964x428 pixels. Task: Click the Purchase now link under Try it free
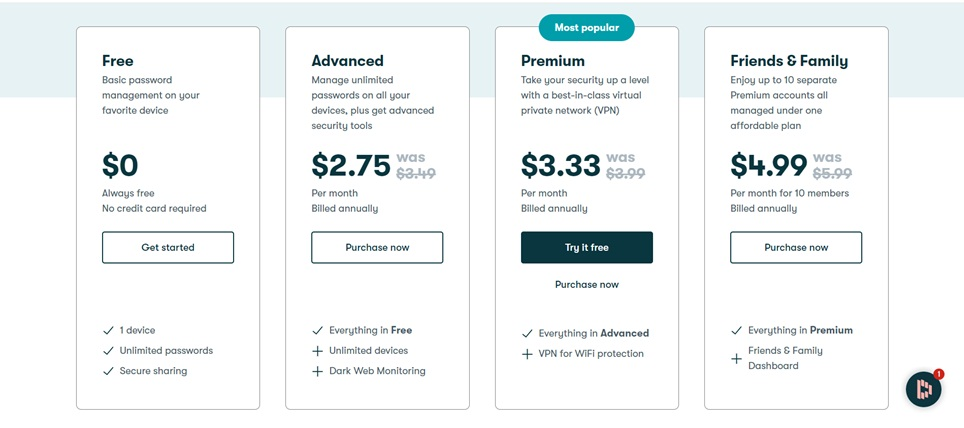(587, 284)
